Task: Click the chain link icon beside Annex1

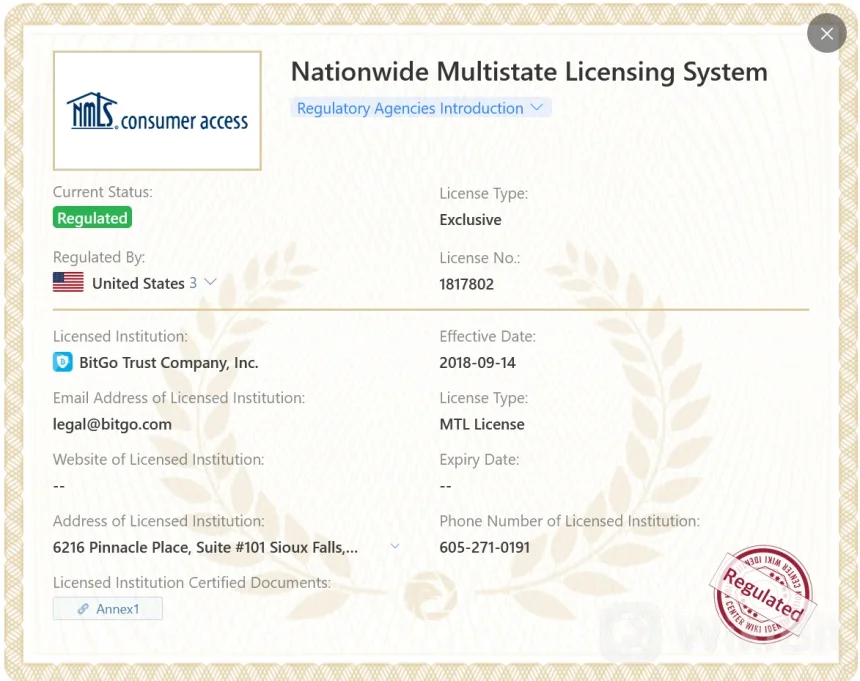Action: pyautogui.click(x=83, y=609)
